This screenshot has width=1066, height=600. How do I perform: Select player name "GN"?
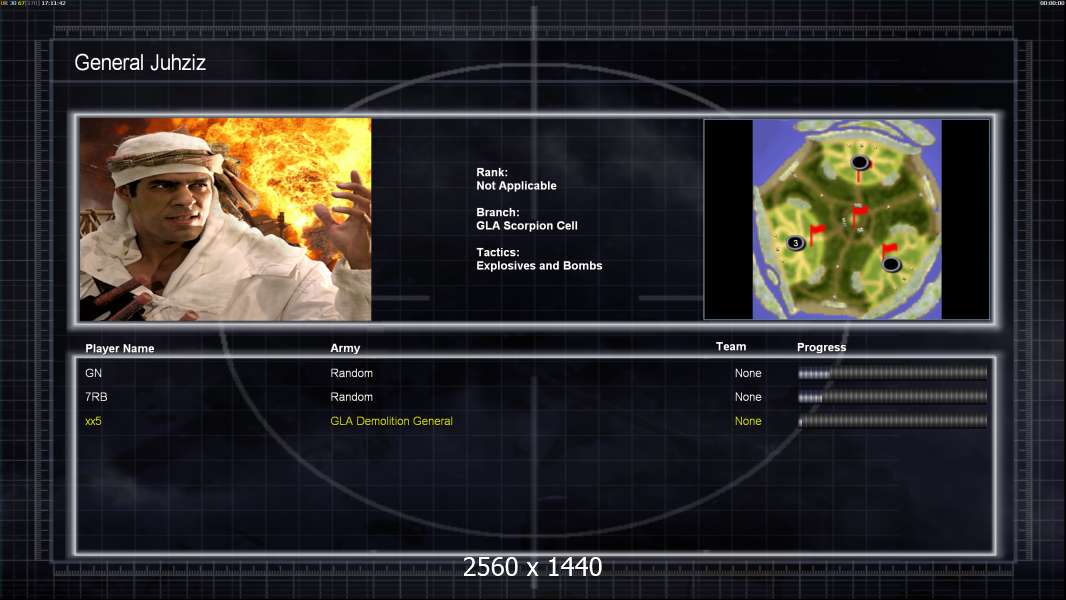point(93,373)
